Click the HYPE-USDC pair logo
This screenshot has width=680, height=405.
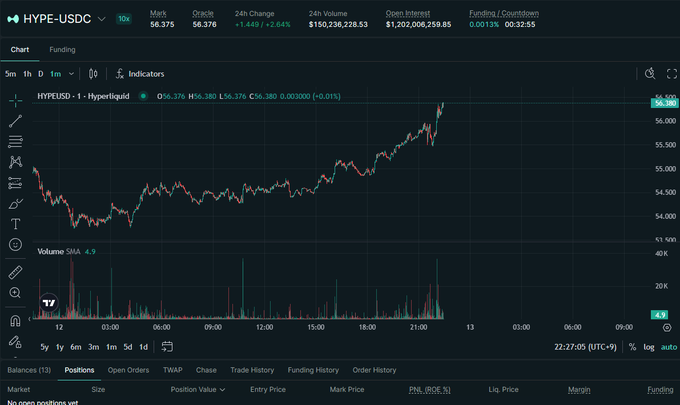[13, 19]
